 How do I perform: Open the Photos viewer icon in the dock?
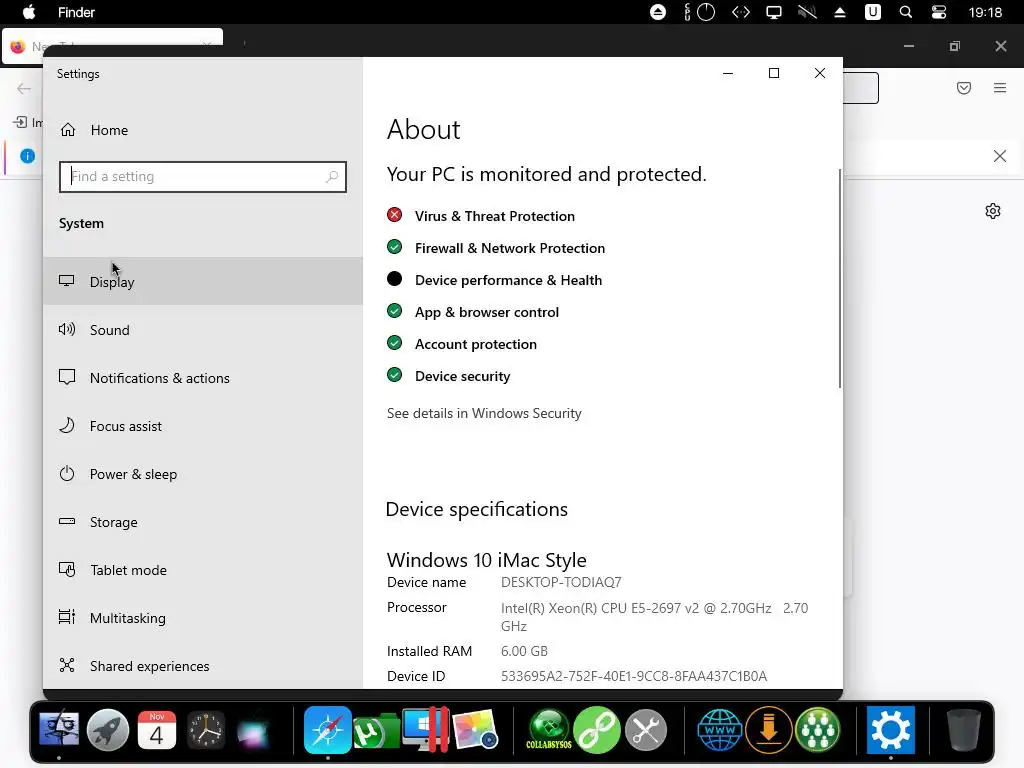coord(475,729)
